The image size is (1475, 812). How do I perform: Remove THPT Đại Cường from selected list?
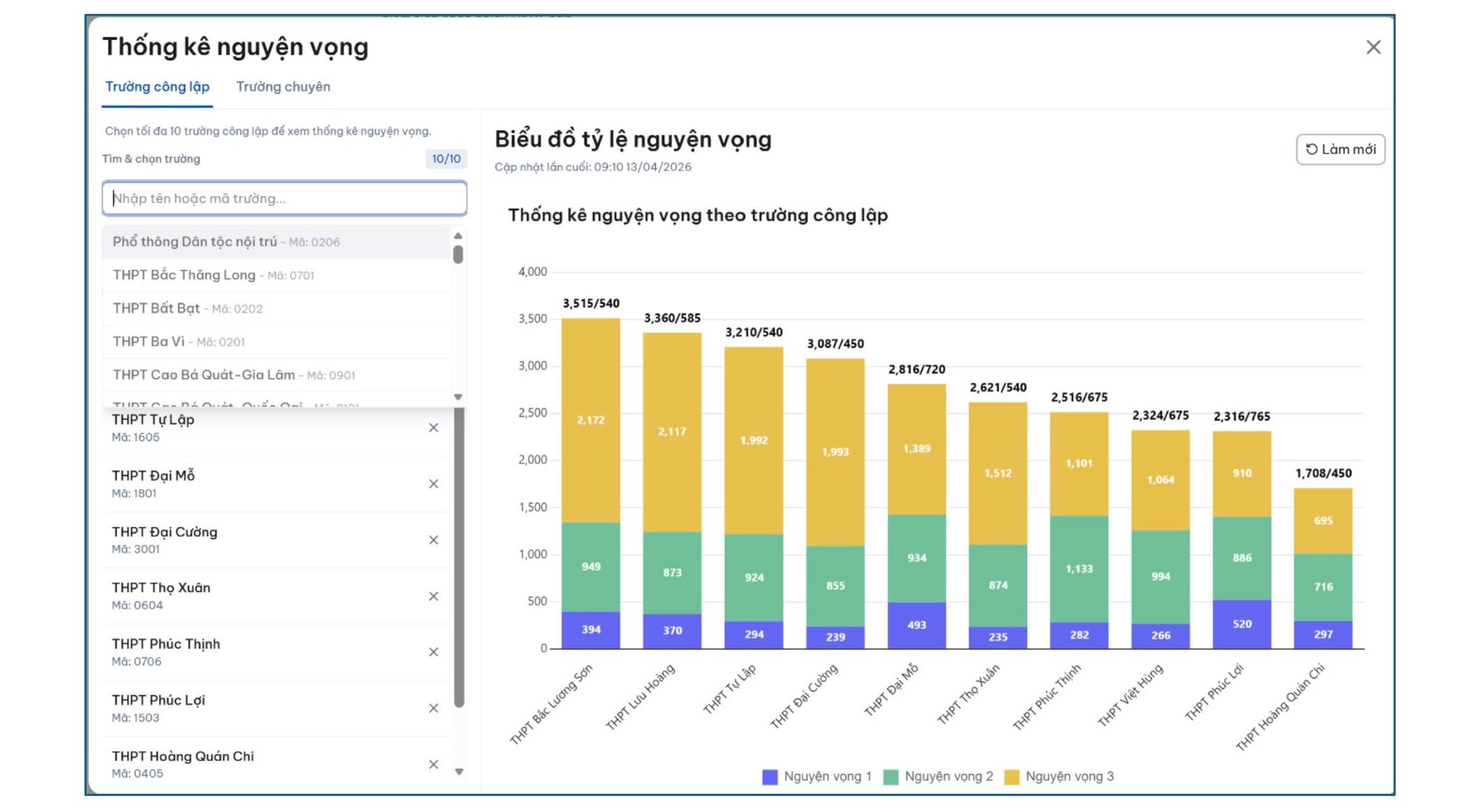(x=434, y=540)
